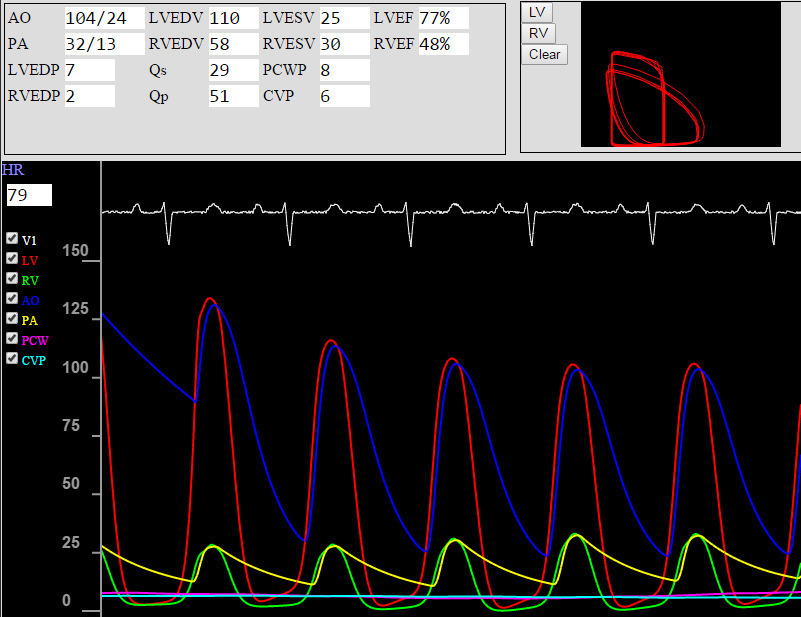
Task: Select the LVEDV value field
Action: 233,18
